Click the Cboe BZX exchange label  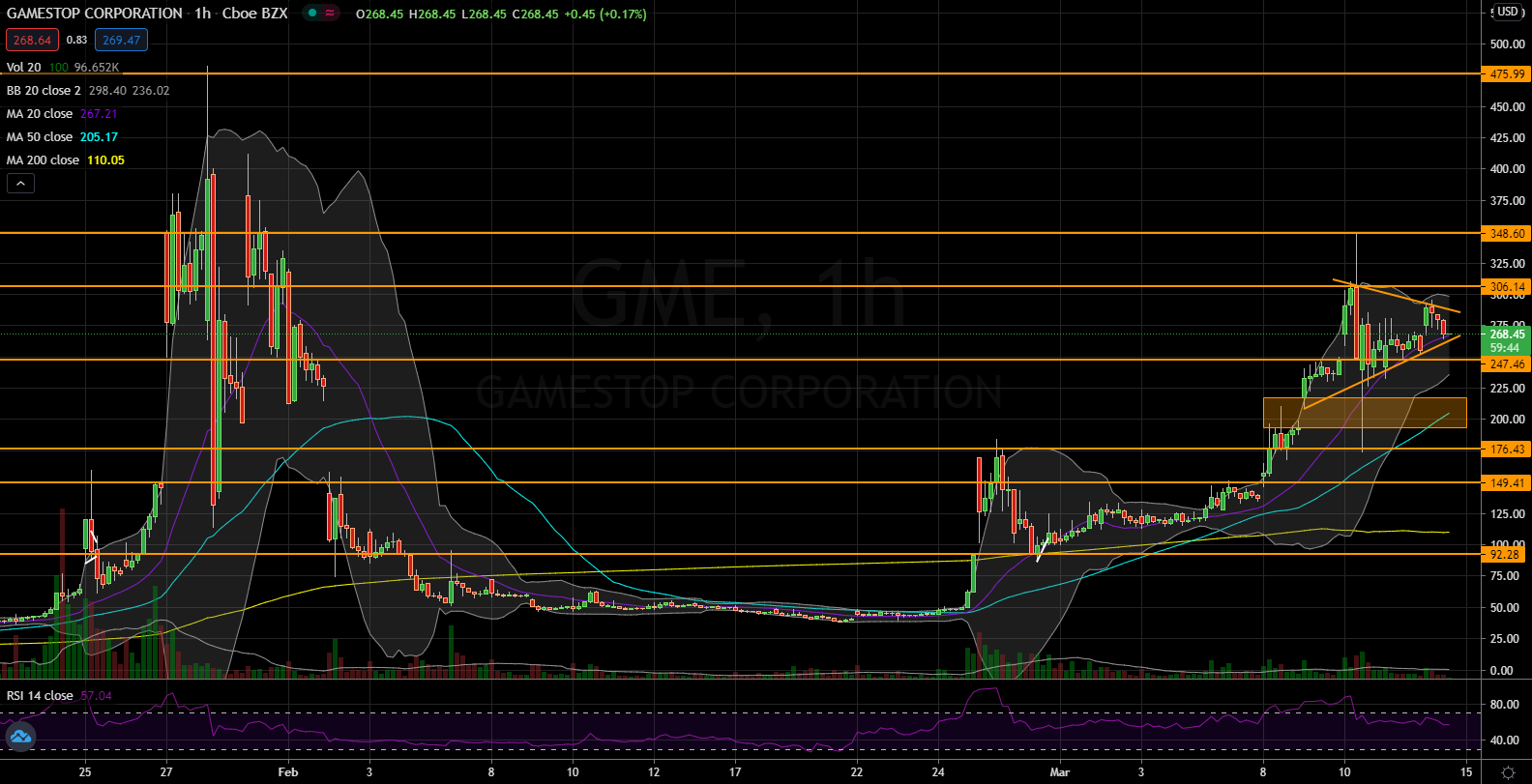[x=254, y=14]
